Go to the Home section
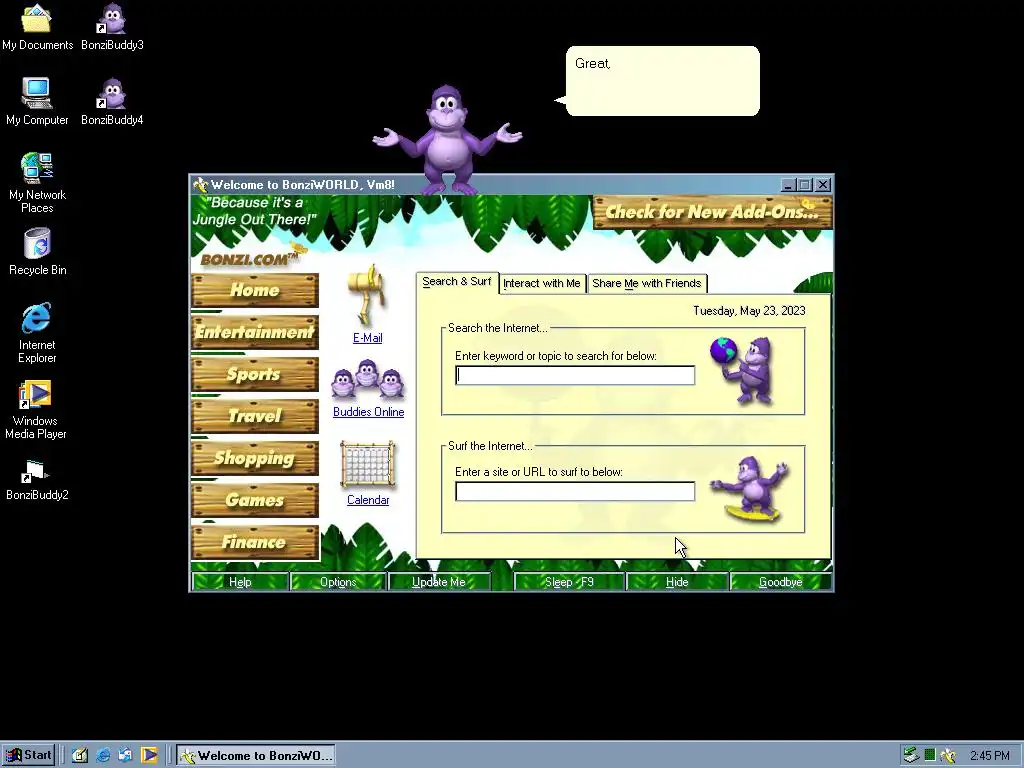The height and width of the screenshot is (768, 1024). (x=255, y=290)
